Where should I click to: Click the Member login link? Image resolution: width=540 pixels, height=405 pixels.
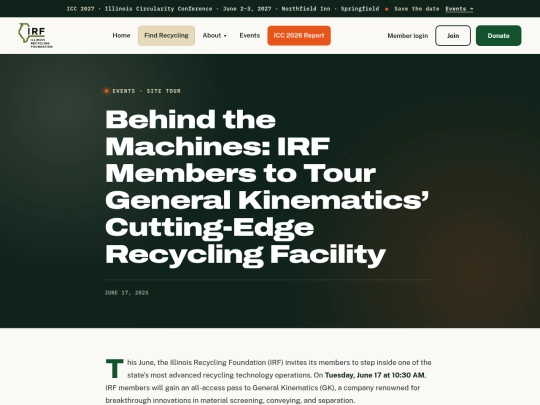(x=408, y=36)
